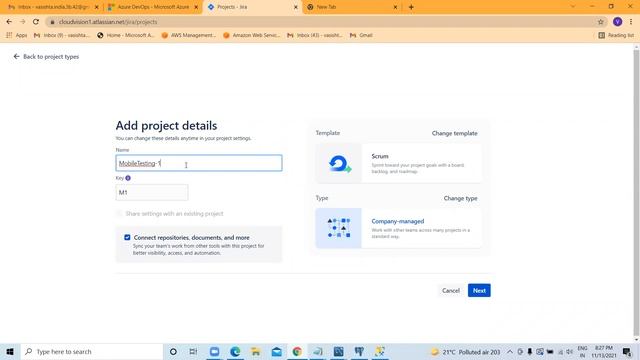This screenshot has height=360, width=640.
Task: Click the Windows search box
Action: coord(92,351)
